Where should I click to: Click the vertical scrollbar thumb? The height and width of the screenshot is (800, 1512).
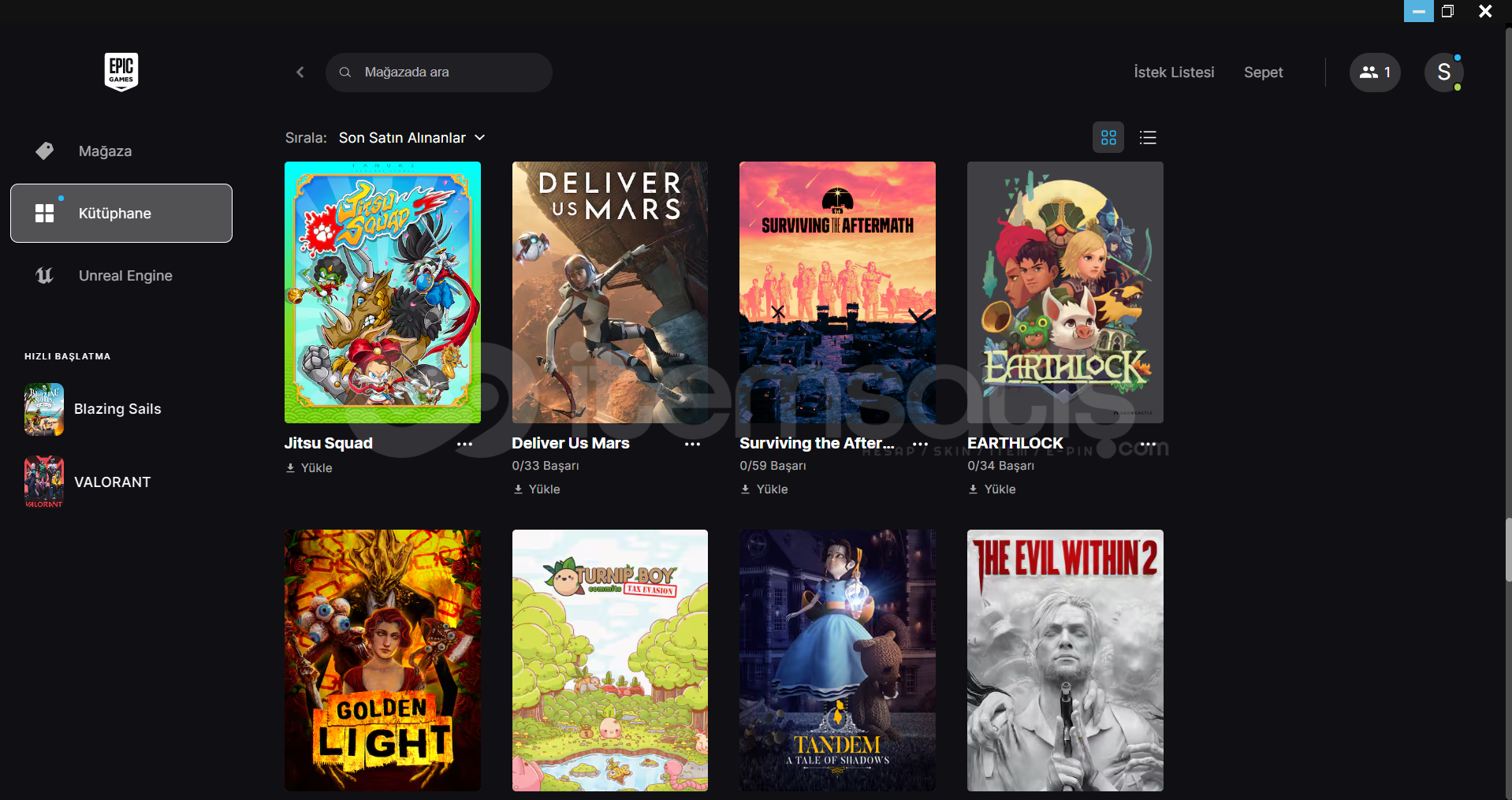pyautogui.click(x=1508, y=550)
